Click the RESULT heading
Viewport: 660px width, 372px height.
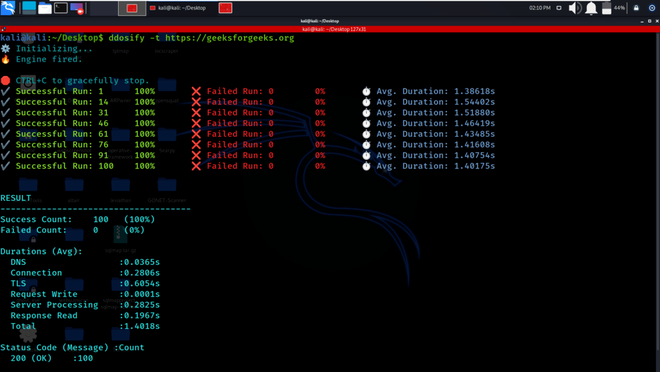click(x=16, y=198)
